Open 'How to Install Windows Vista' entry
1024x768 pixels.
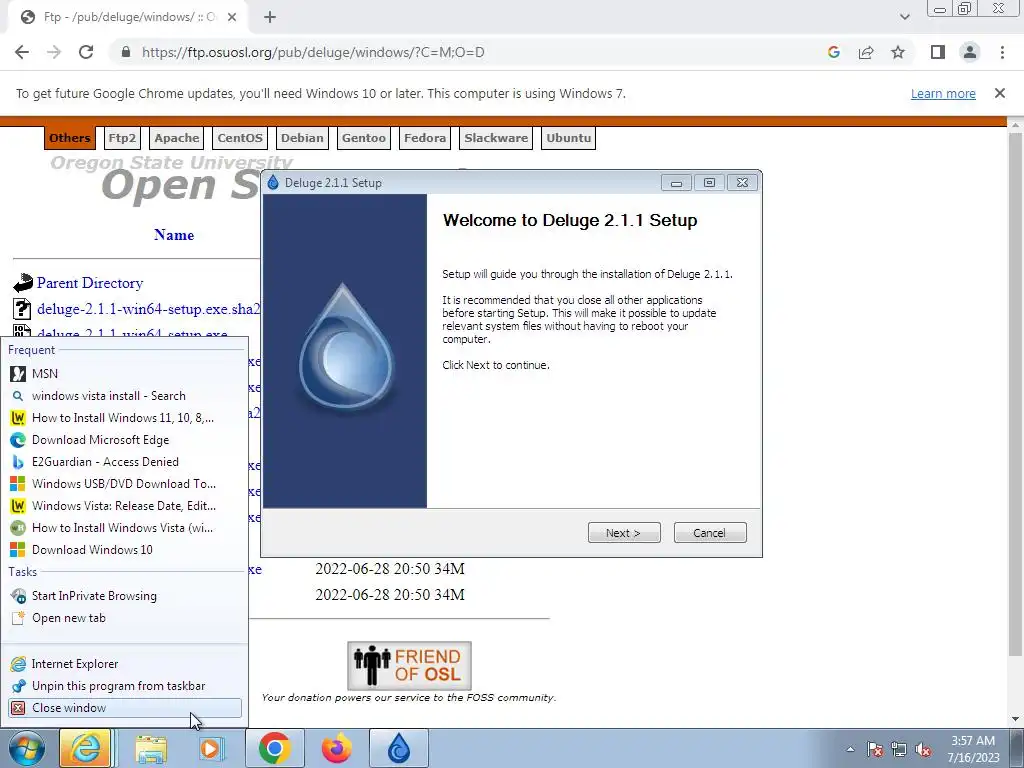point(125,528)
